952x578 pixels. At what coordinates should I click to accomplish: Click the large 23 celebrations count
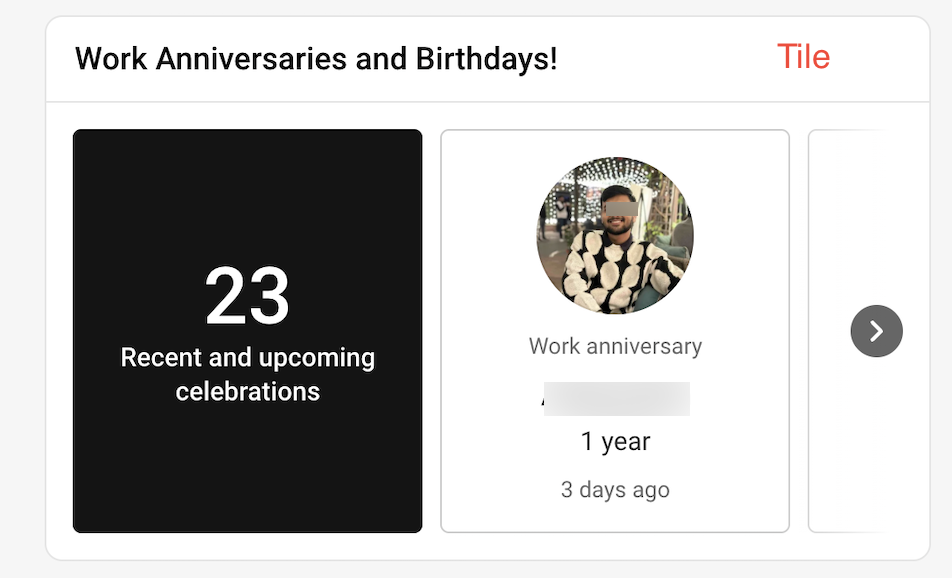[247, 297]
